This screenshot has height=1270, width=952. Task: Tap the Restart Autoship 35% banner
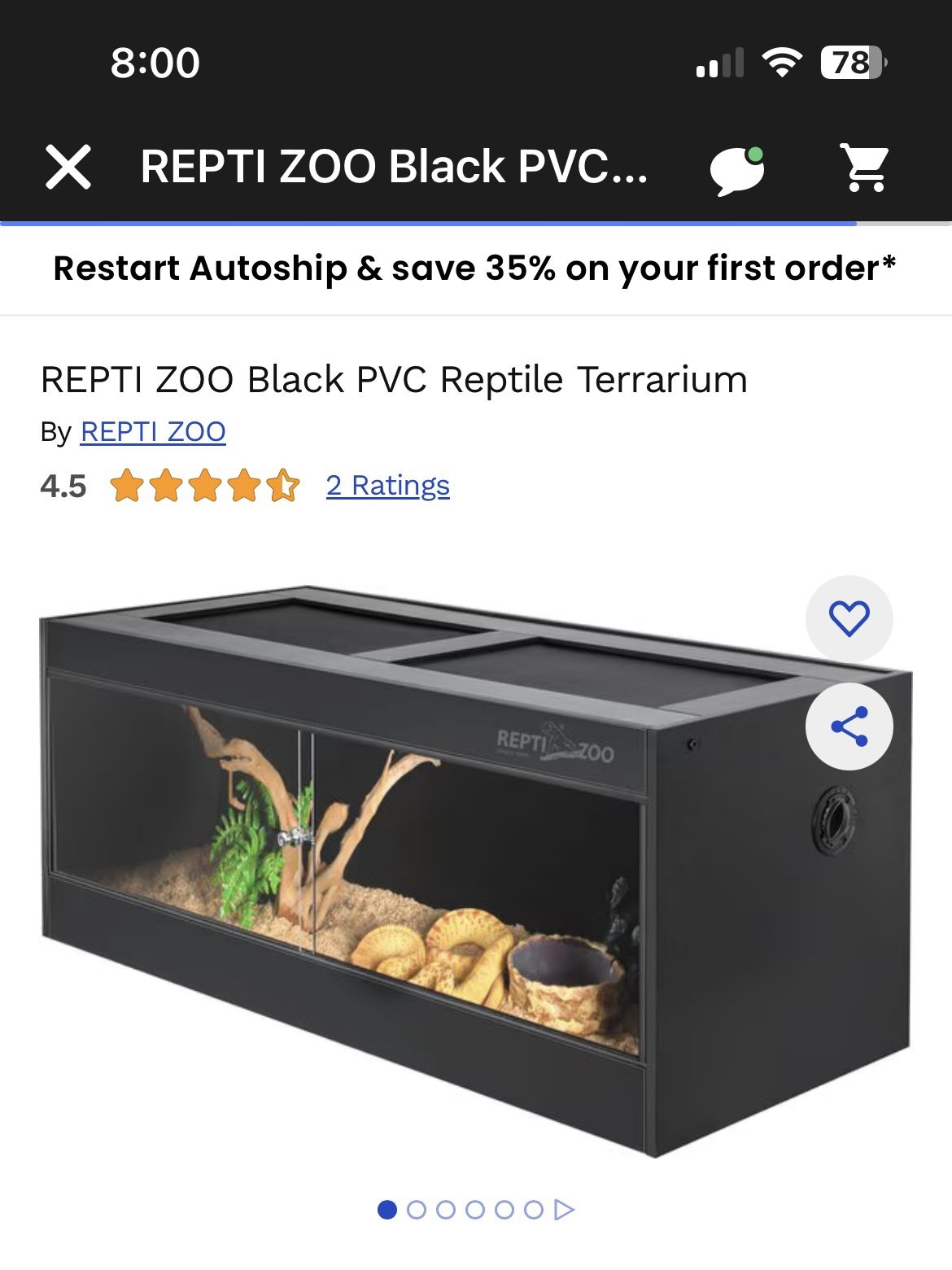tap(475, 268)
